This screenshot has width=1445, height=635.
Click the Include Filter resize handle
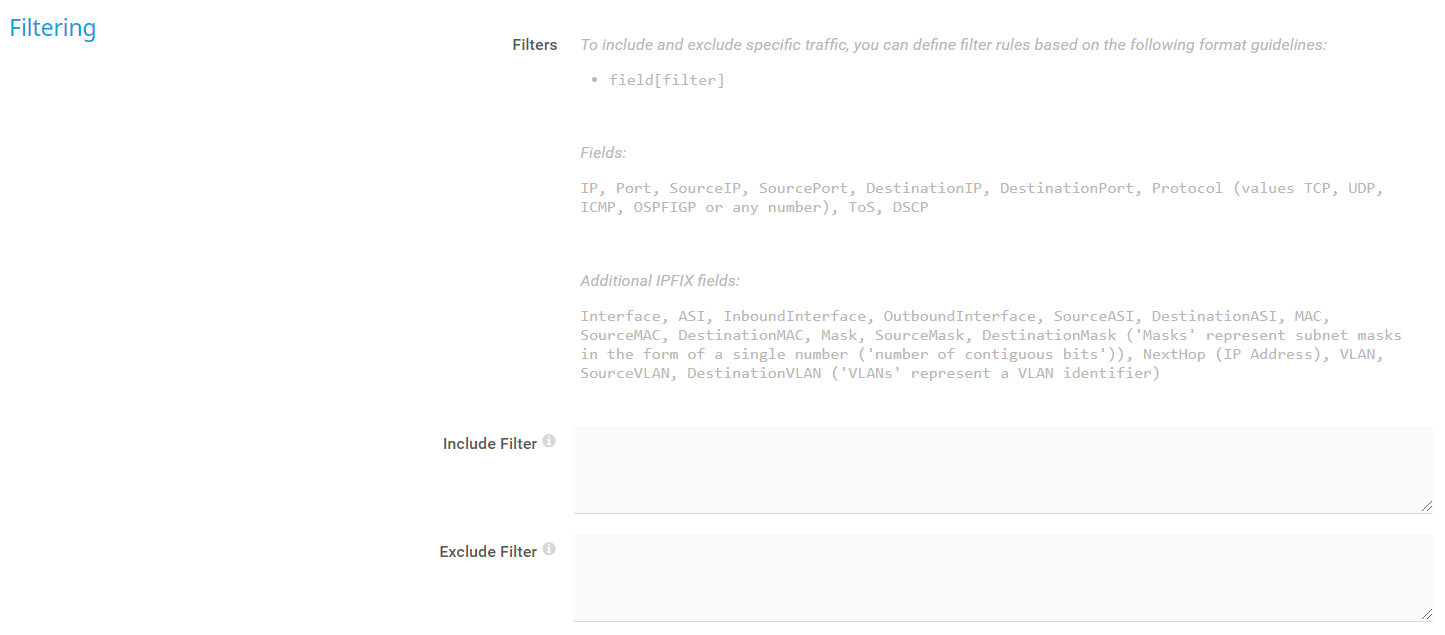click(1426, 507)
